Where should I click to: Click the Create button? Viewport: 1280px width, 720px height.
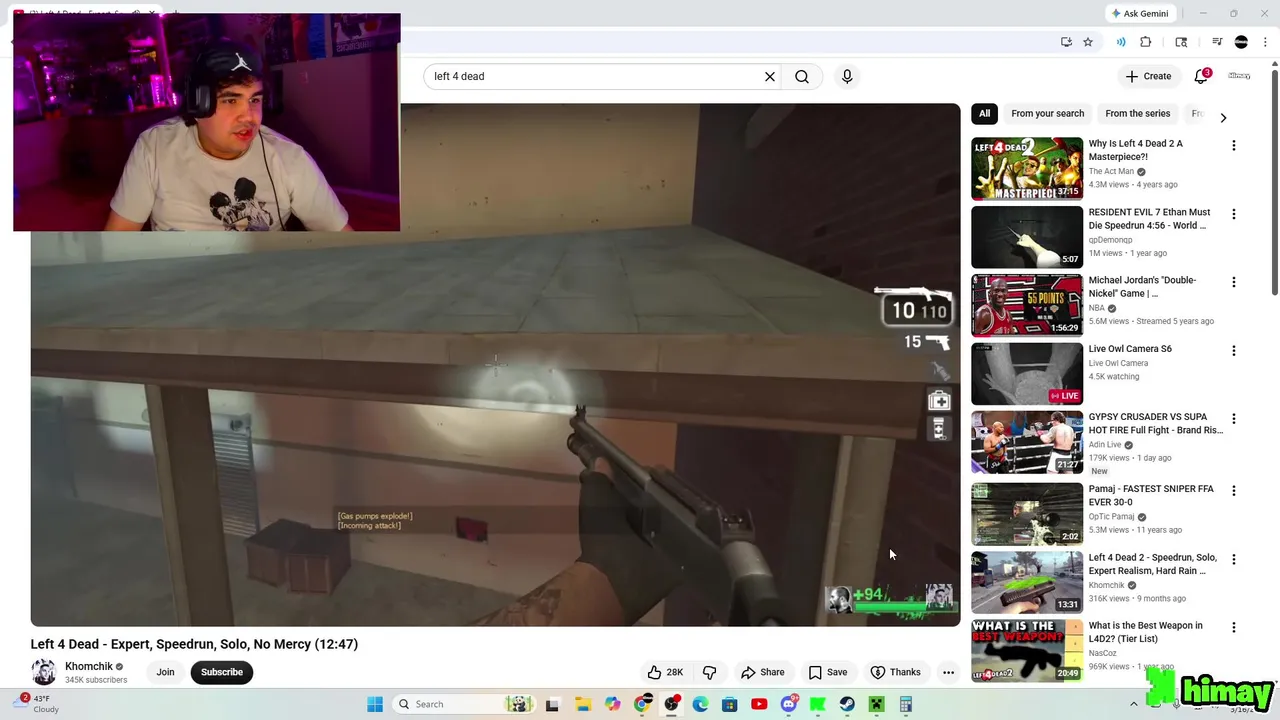pyautogui.click(x=1148, y=76)
